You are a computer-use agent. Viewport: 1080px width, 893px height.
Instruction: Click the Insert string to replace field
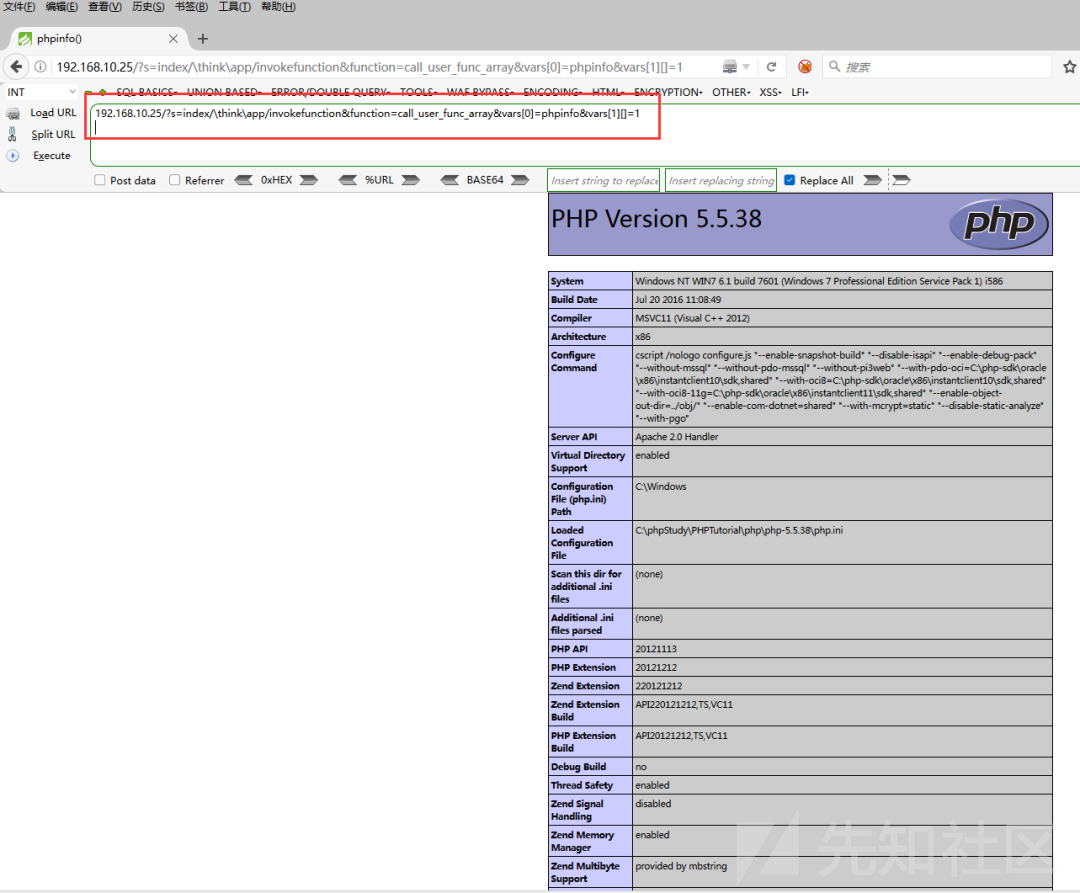[603, 180]
